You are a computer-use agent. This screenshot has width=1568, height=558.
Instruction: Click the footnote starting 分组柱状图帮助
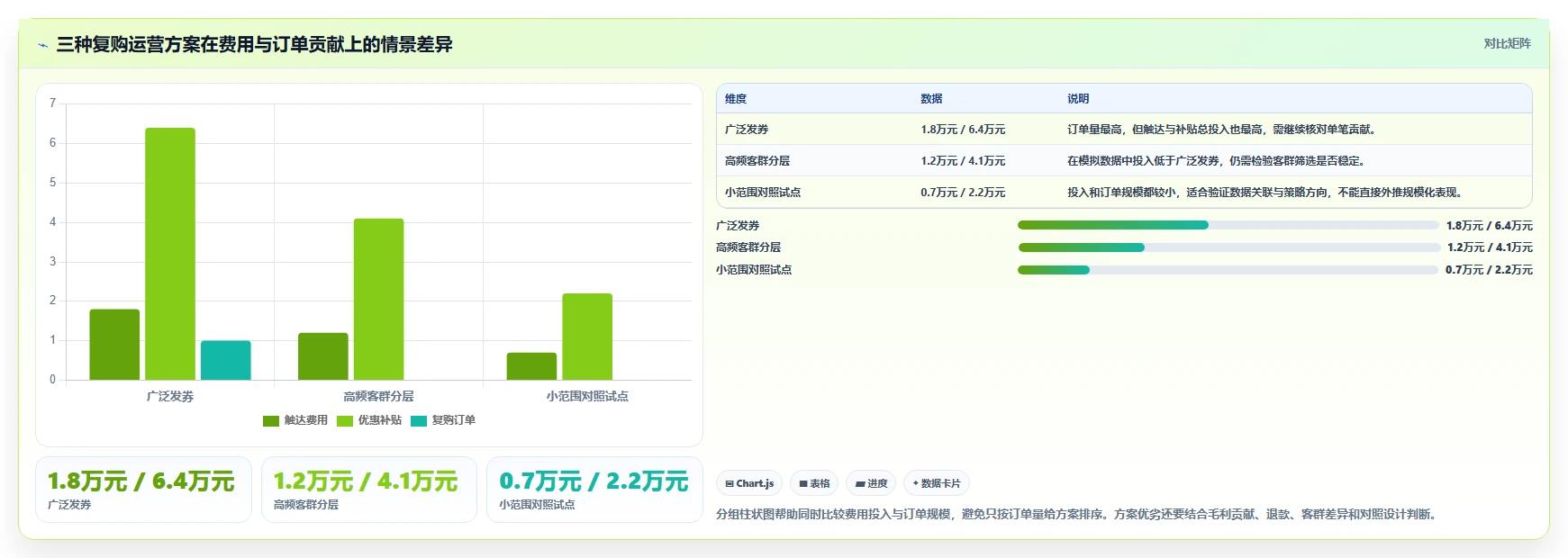(x=1078, y=515)
